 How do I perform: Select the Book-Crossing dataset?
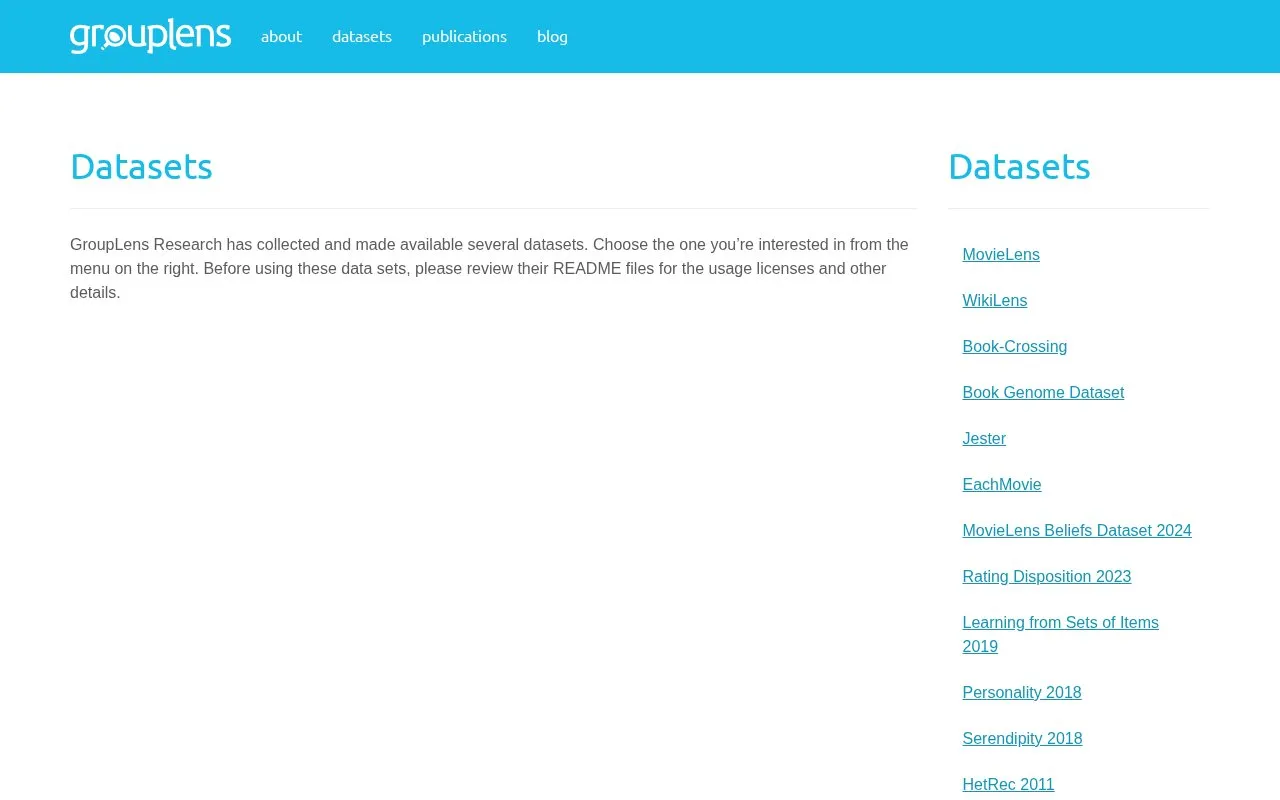click(x=1015, y=347)
